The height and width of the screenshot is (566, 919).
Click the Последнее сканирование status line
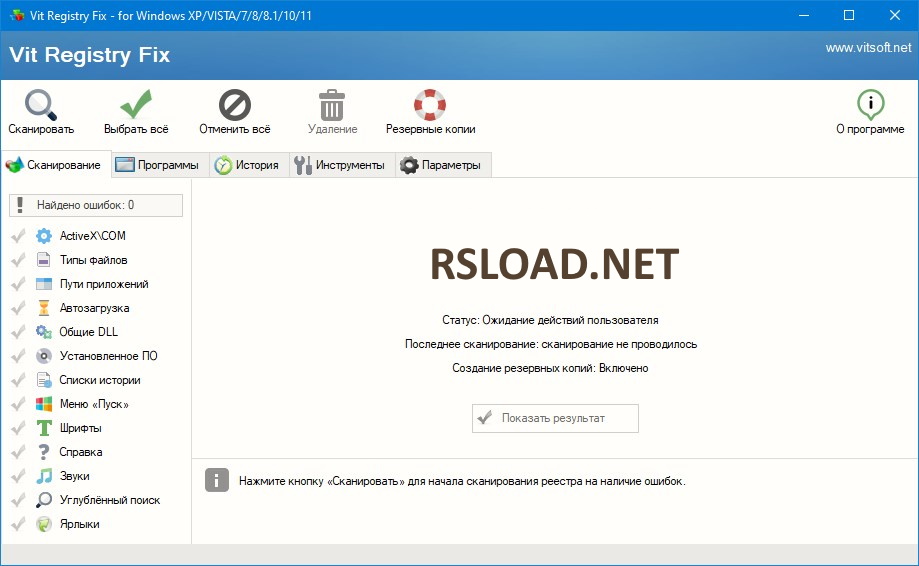(x=551, y=344)
